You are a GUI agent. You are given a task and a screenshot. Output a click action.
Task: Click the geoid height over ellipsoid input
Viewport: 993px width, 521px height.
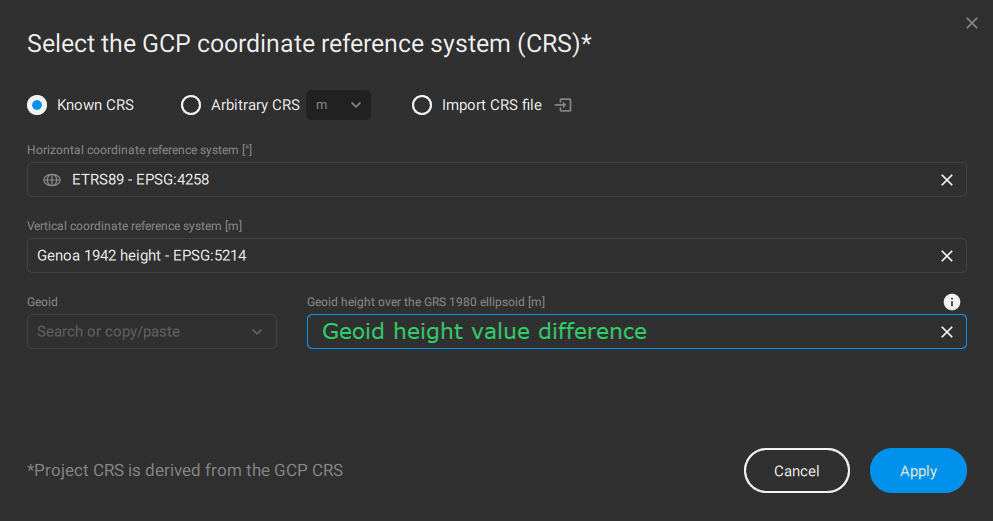[620, 332]
